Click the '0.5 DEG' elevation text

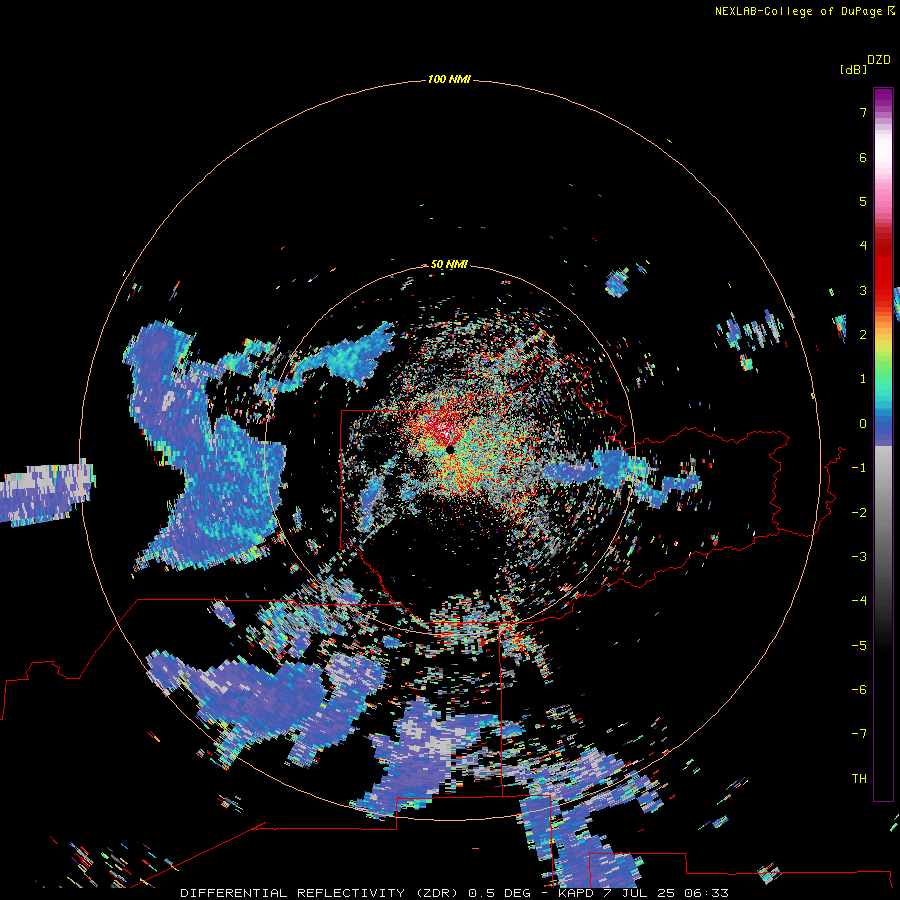(499, 893)
